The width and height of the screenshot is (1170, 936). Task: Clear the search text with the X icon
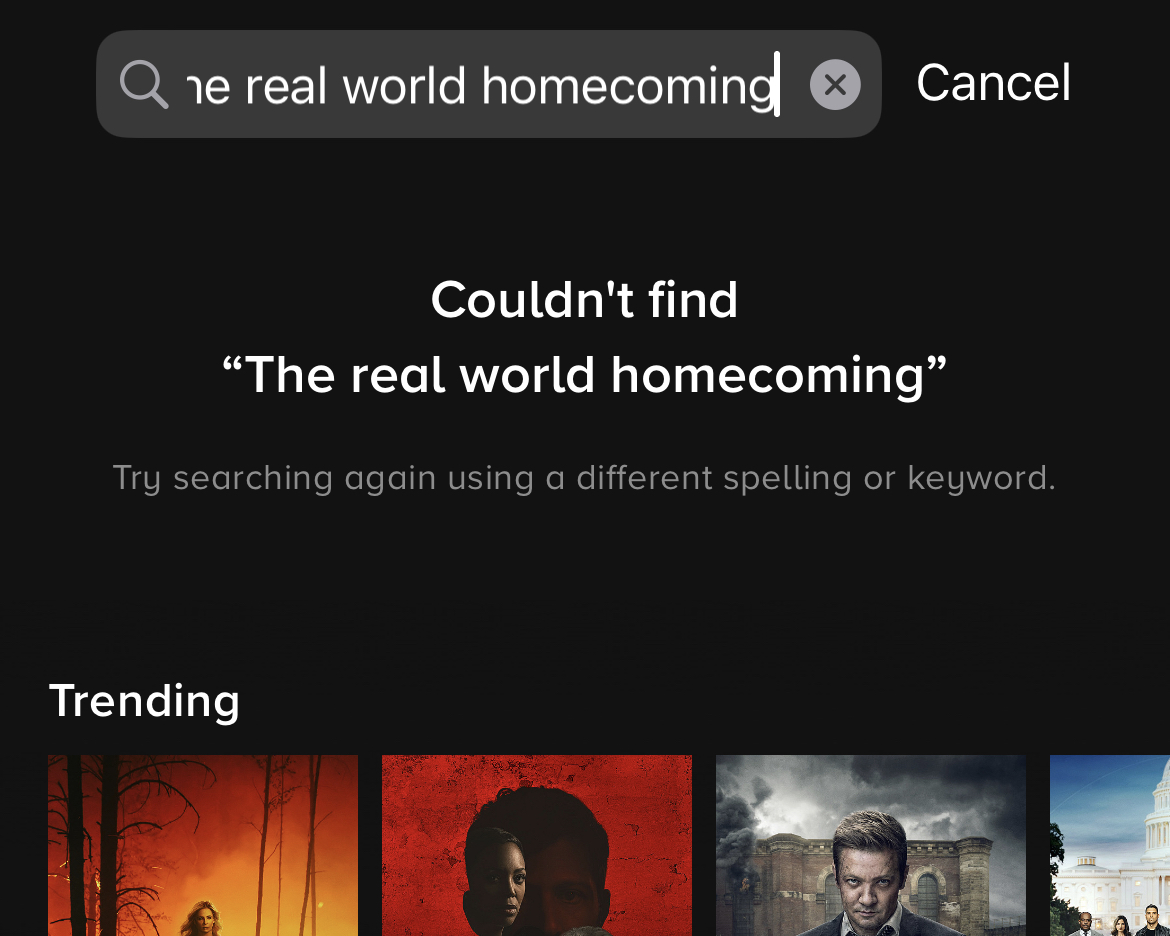click(x=835, y=84)
